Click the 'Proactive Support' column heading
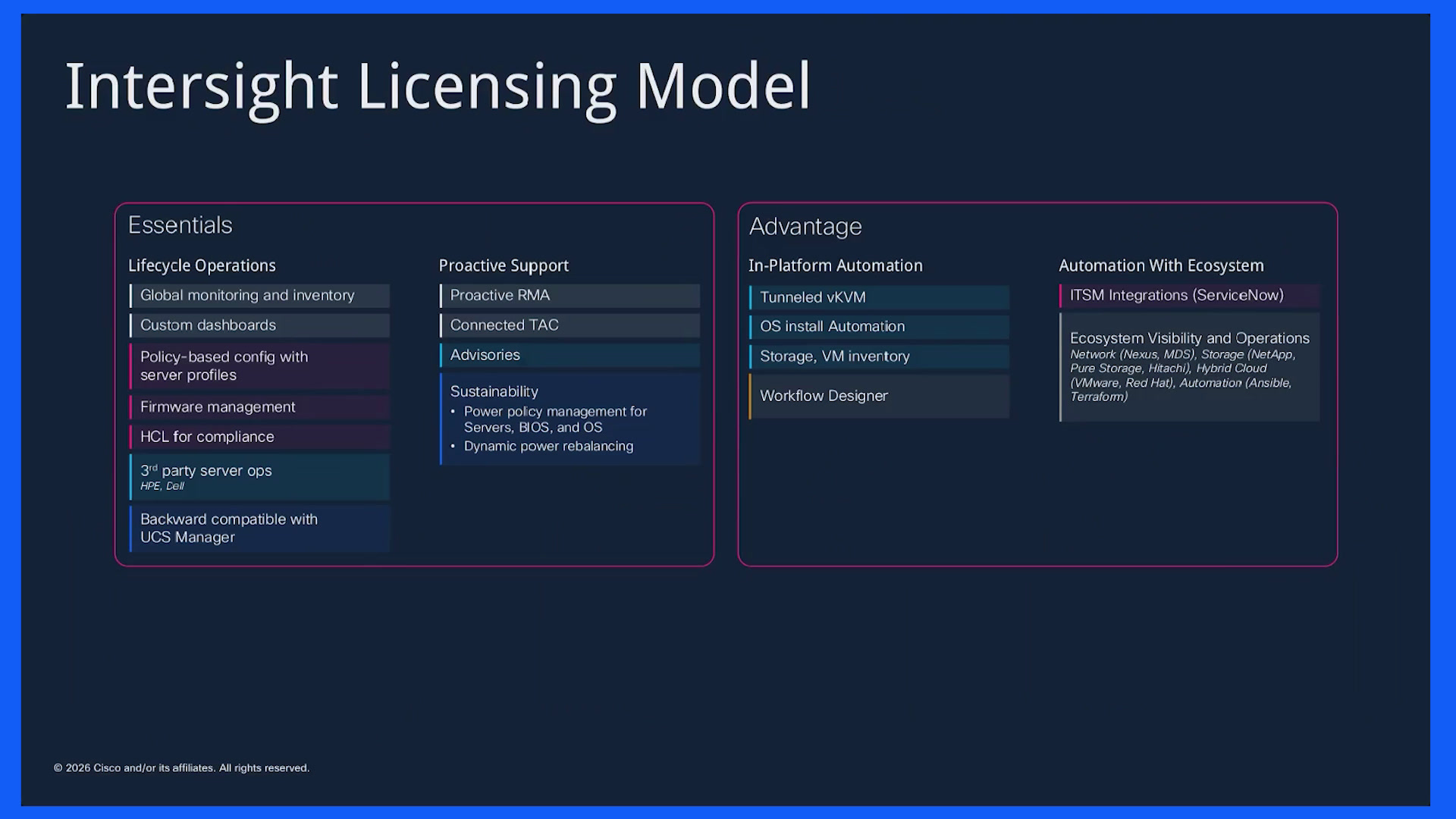 coord(504,265)
